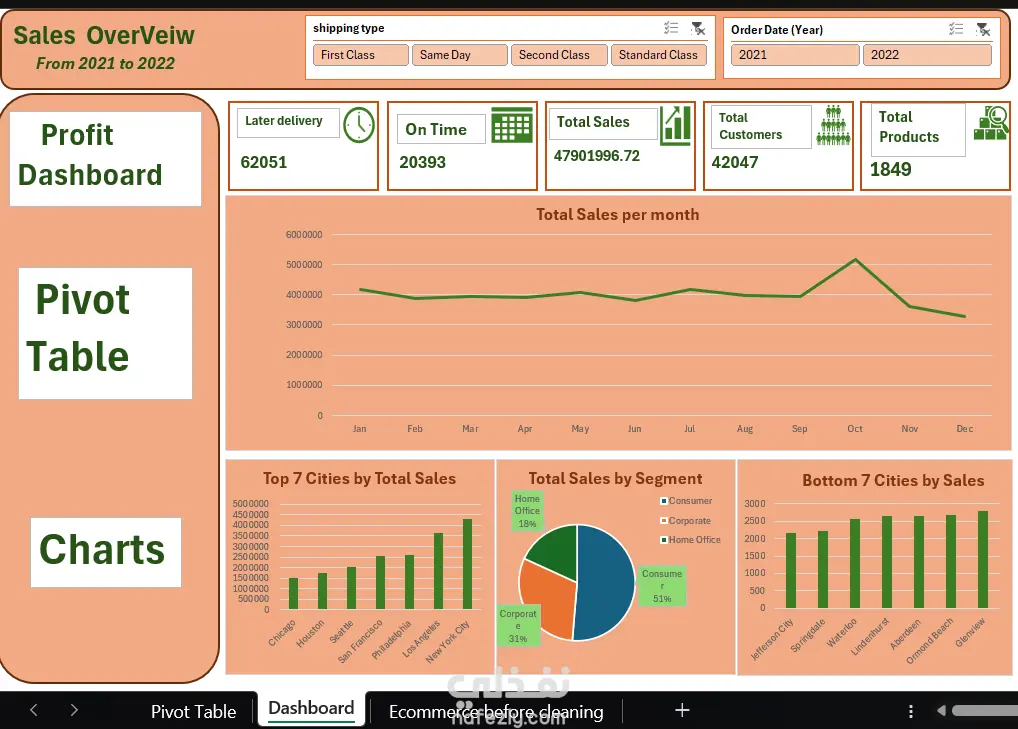Image resolution: width=1018 pixels, height=729 pixels.
Task: Select the blue Consumer pie slice
Action: click(x=607, y=584)
